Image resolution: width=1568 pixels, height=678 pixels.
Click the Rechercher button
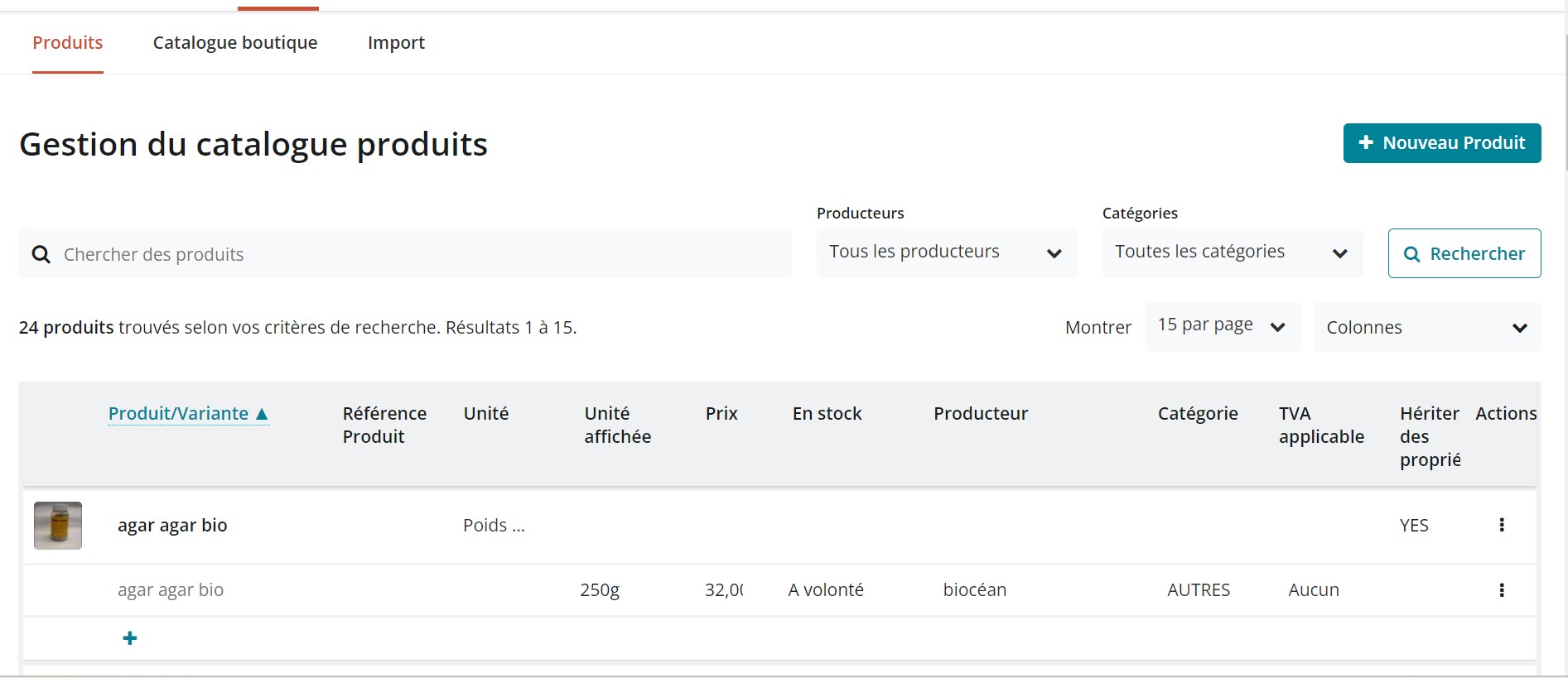pos(1464,253)
